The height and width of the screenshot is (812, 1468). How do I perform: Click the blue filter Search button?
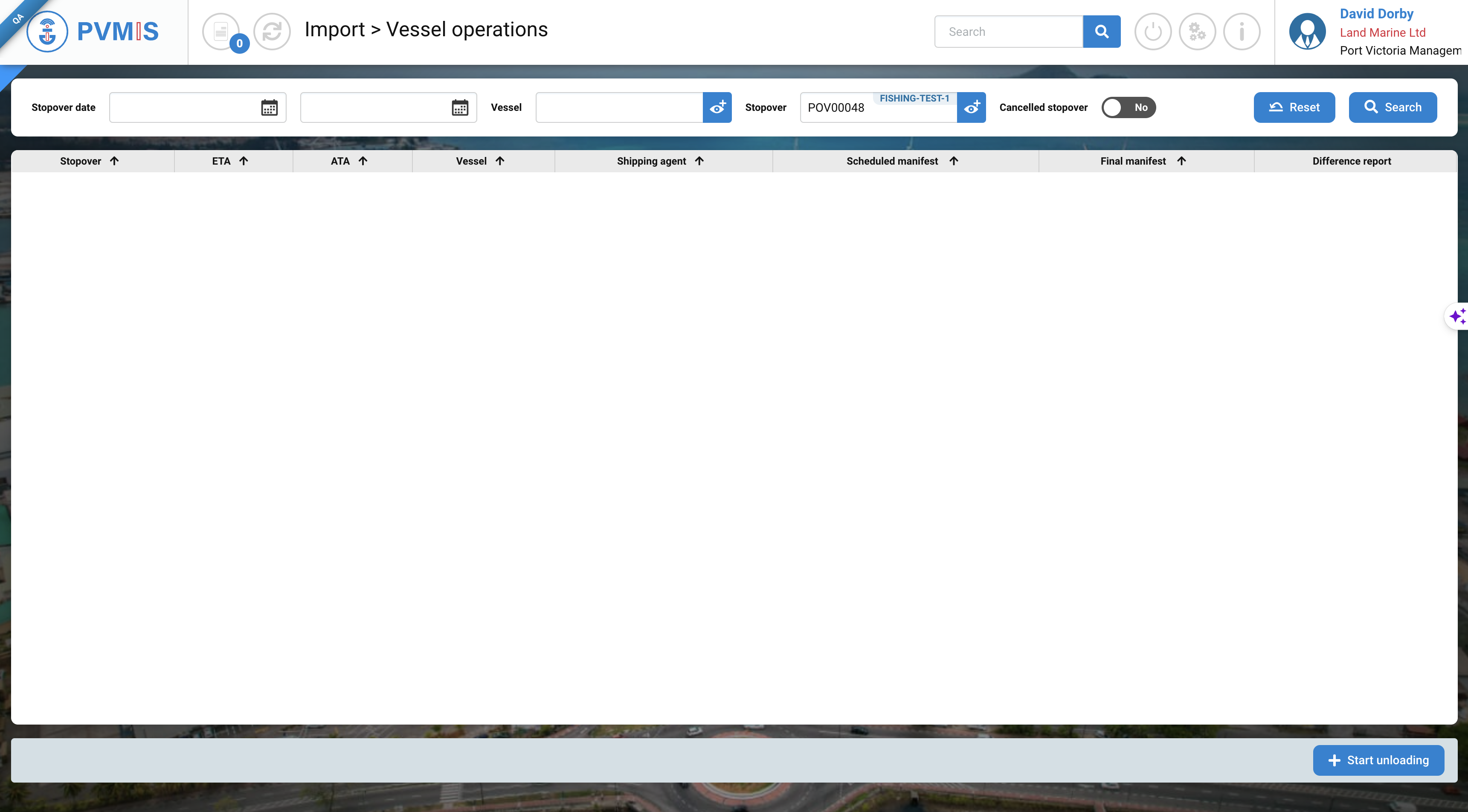[1392, 107]
